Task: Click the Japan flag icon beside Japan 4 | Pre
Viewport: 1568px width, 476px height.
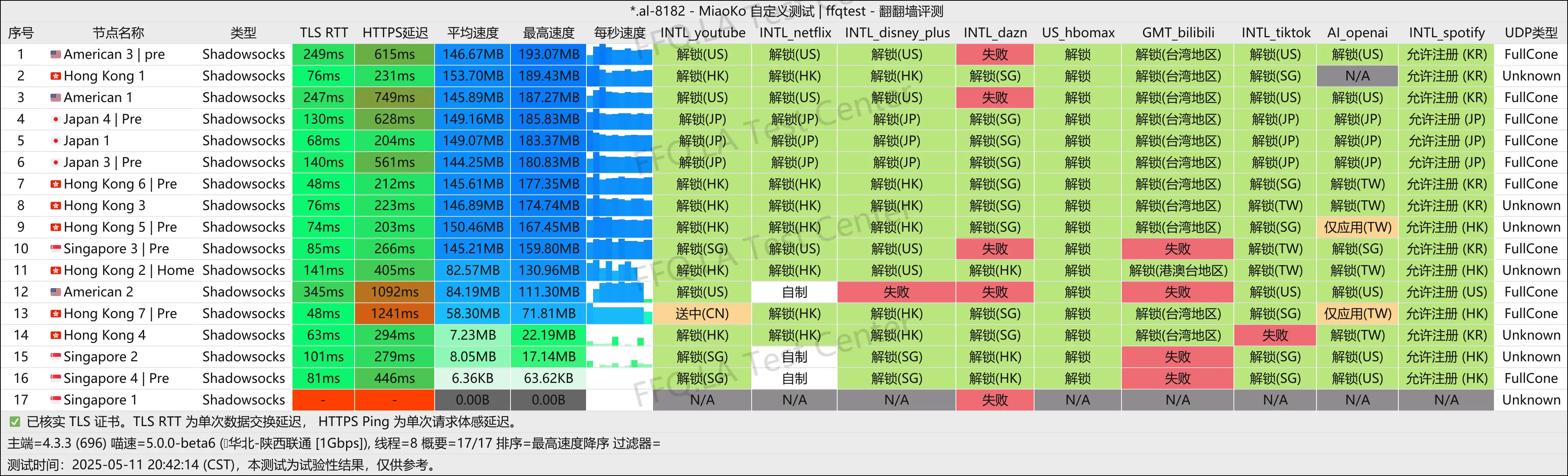Action: (x=55, y=119)
